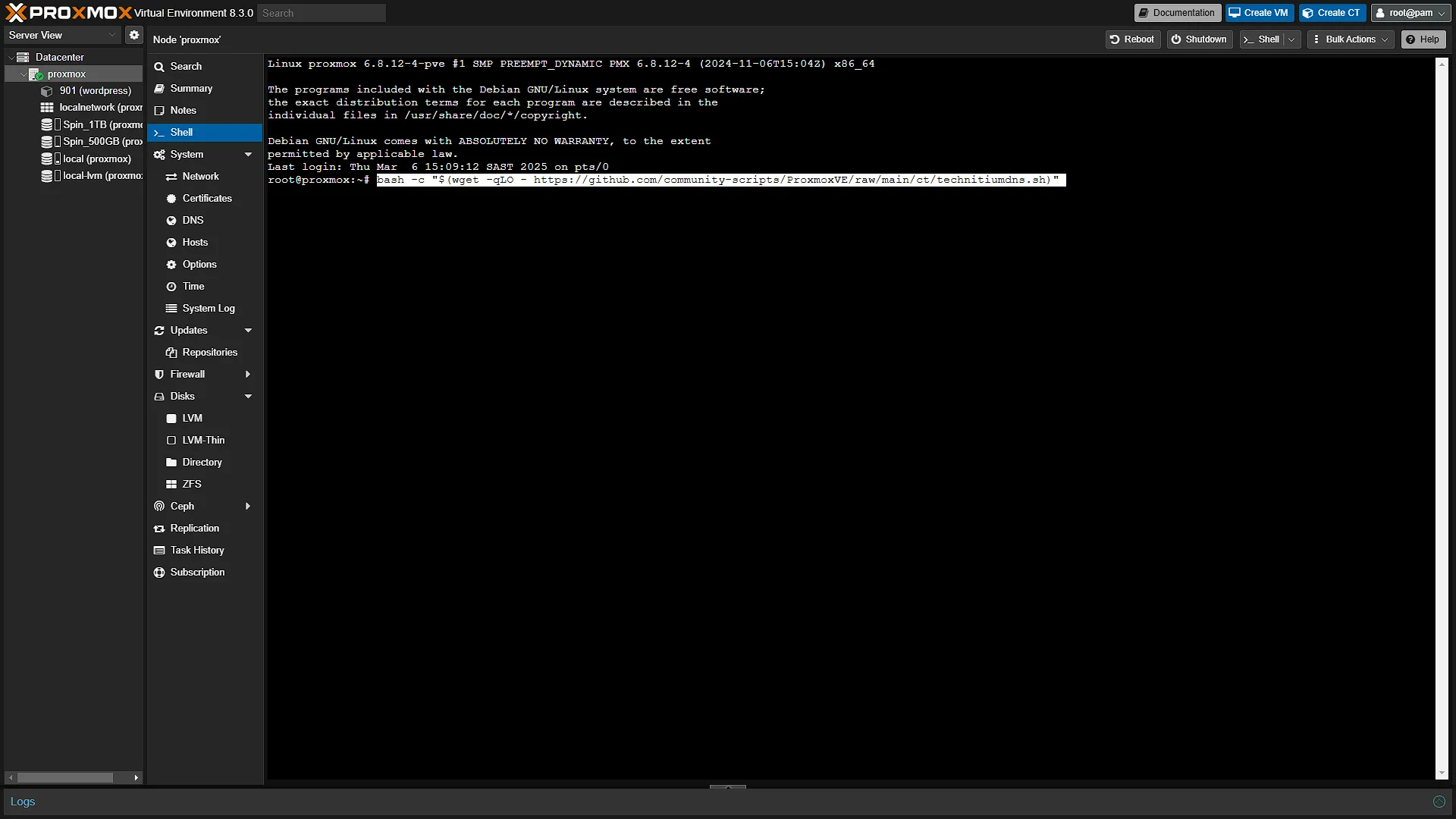Click the Logs panel refresh circle icon

(x=1439, y=802)
